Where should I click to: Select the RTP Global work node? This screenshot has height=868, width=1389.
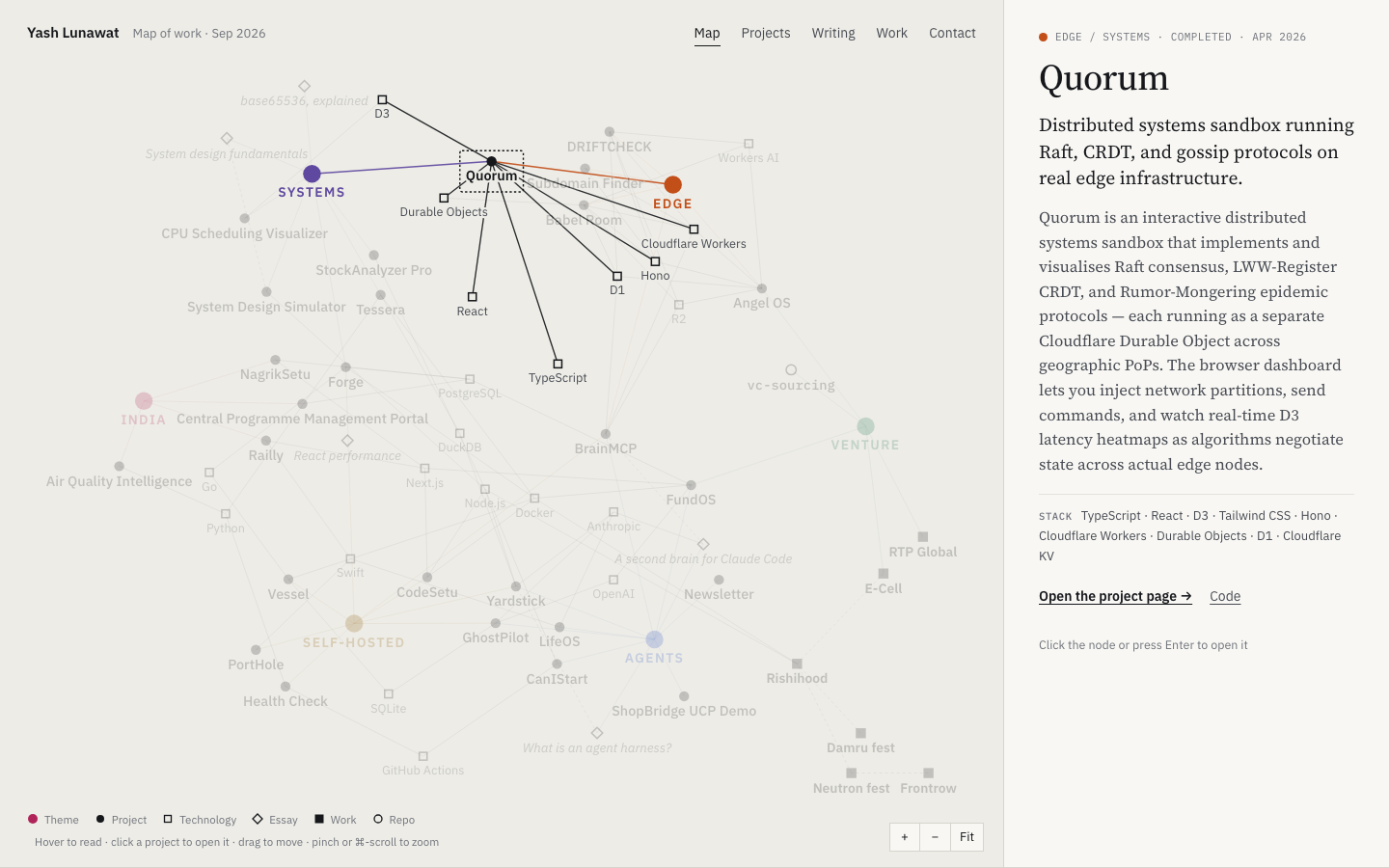(923, 537)
